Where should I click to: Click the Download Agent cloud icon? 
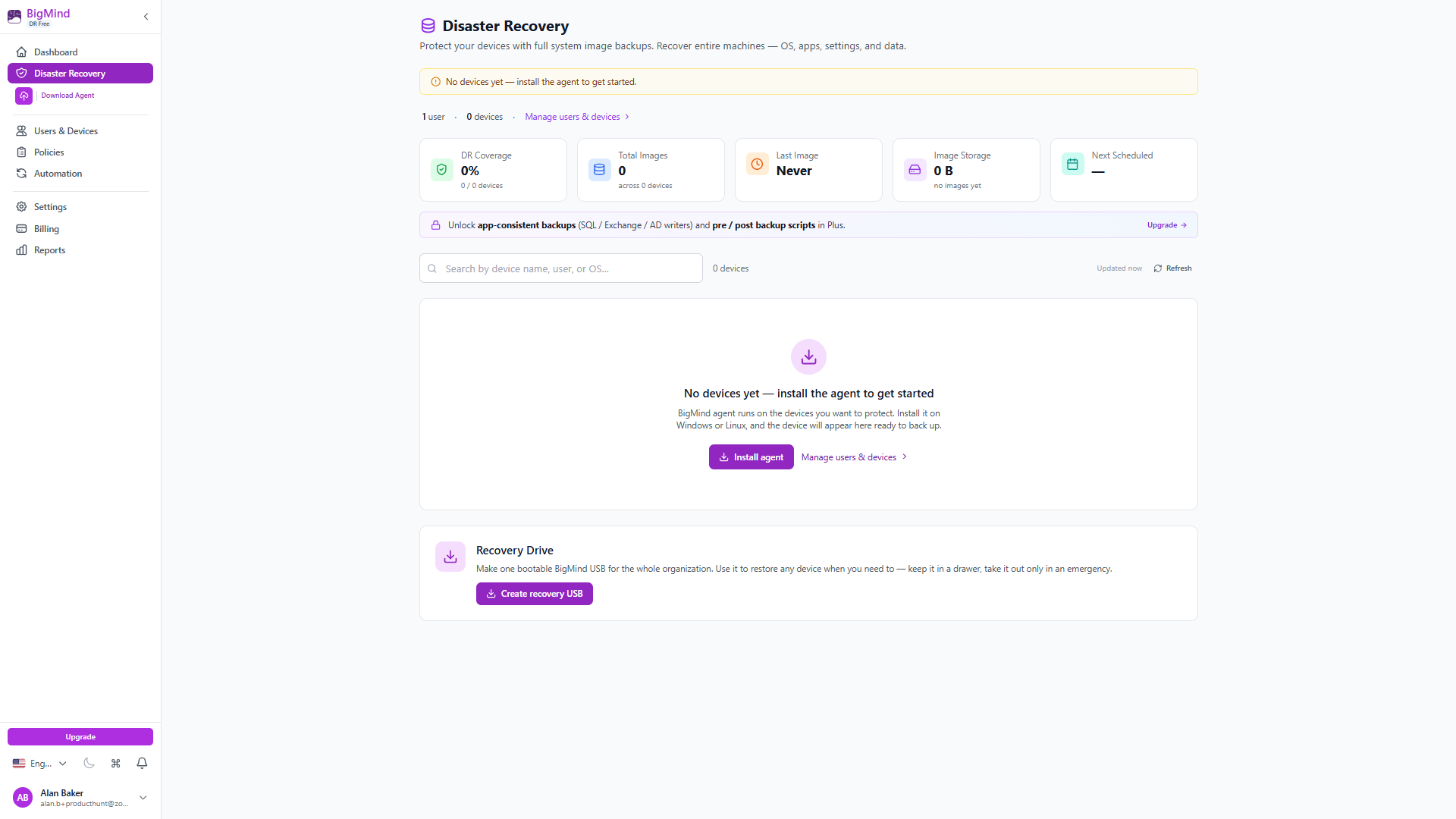click(x=24, y=96)
